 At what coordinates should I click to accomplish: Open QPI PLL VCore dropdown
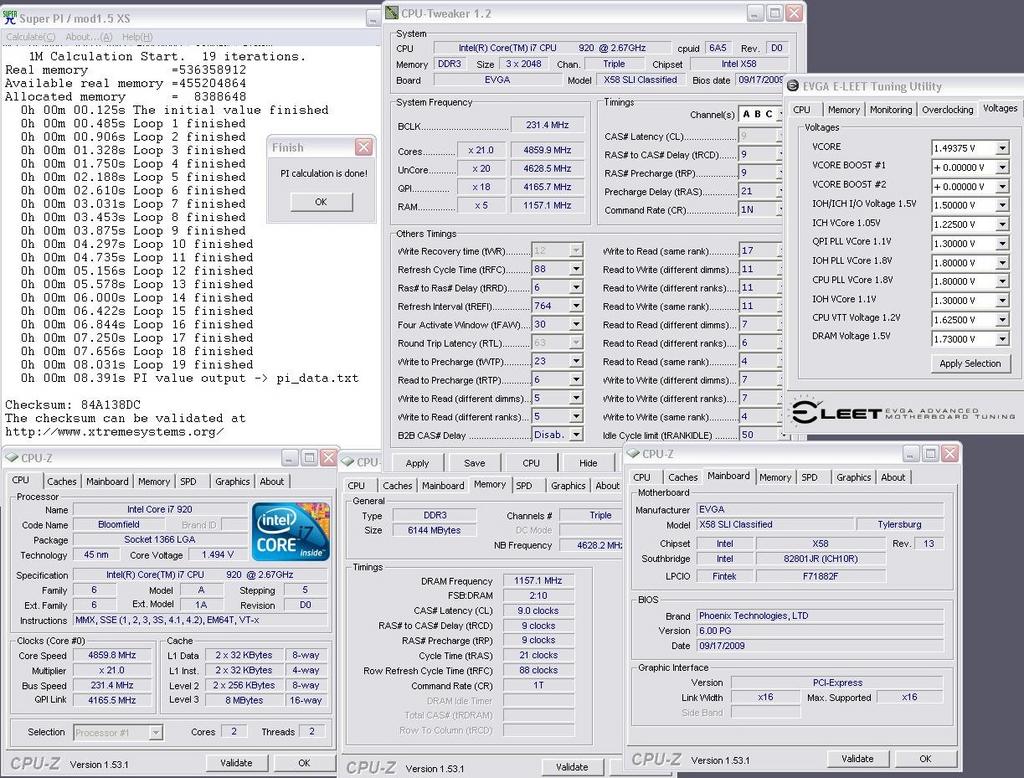pyautogui.click(x=1002, y=244)
